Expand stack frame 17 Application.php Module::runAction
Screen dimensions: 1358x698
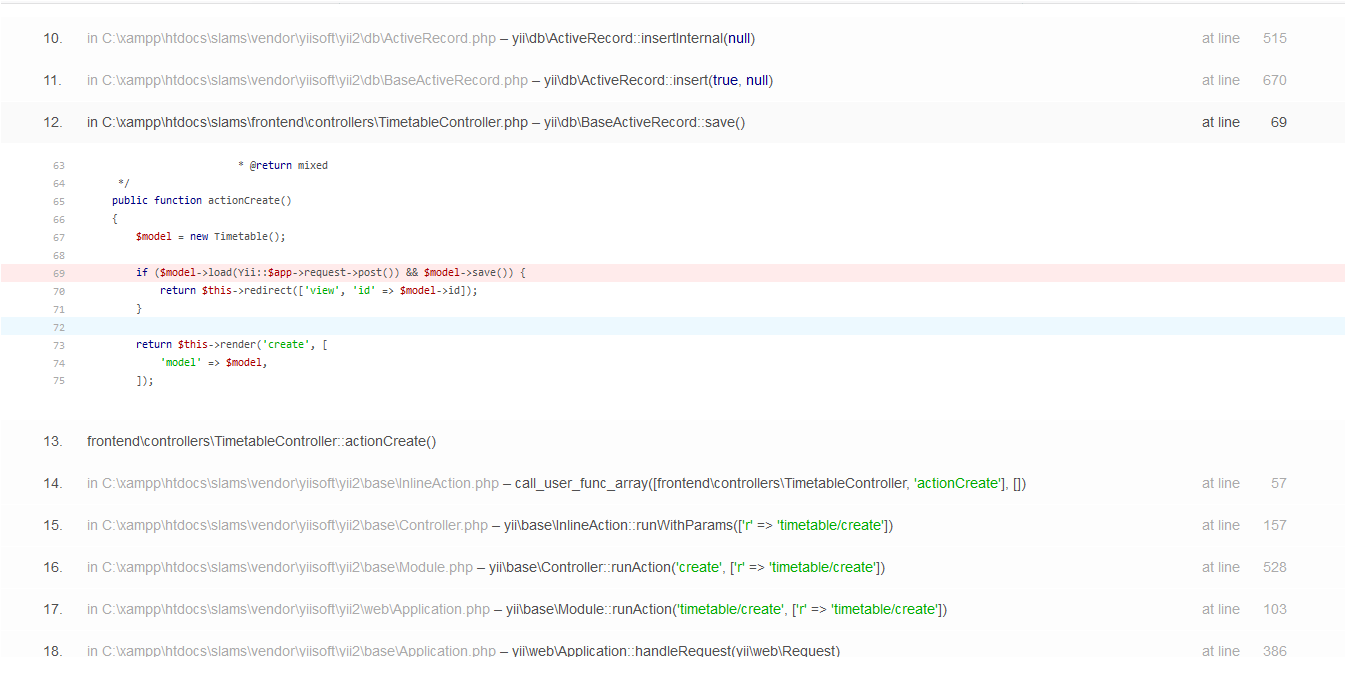[x=672, y=609]
